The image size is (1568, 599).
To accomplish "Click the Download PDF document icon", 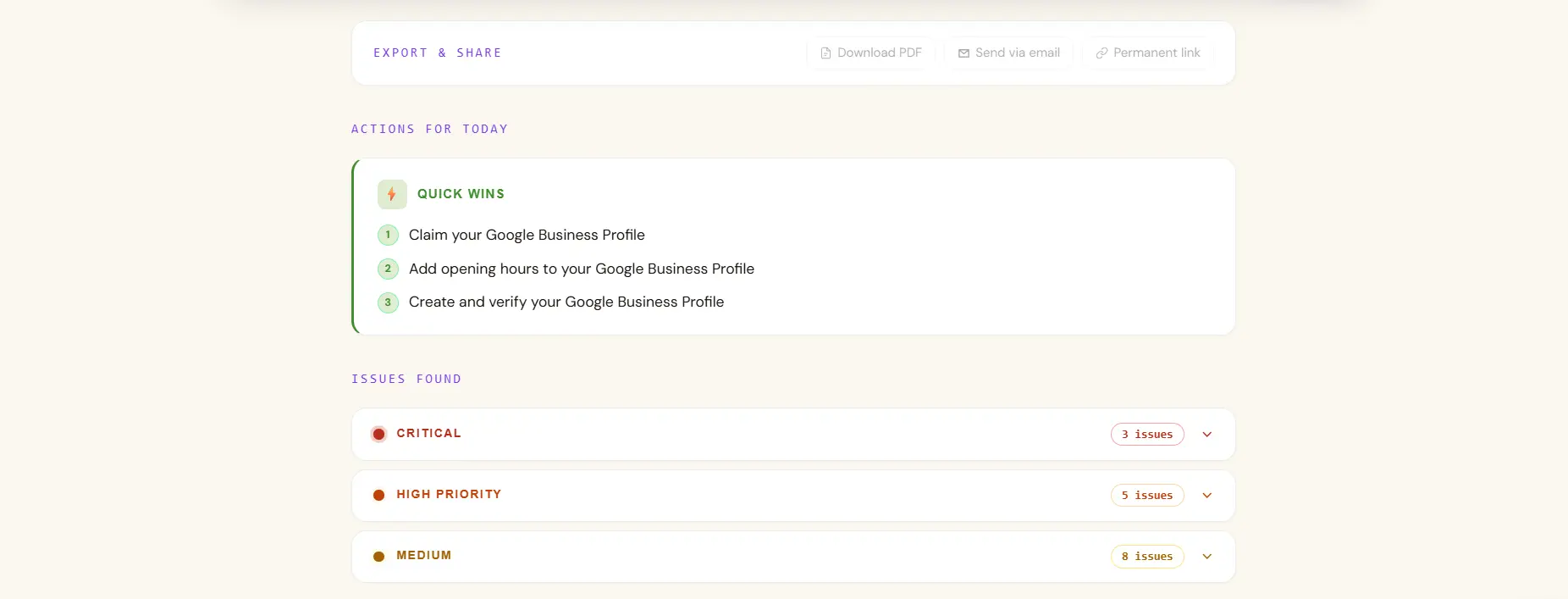I will coord(825,53).
